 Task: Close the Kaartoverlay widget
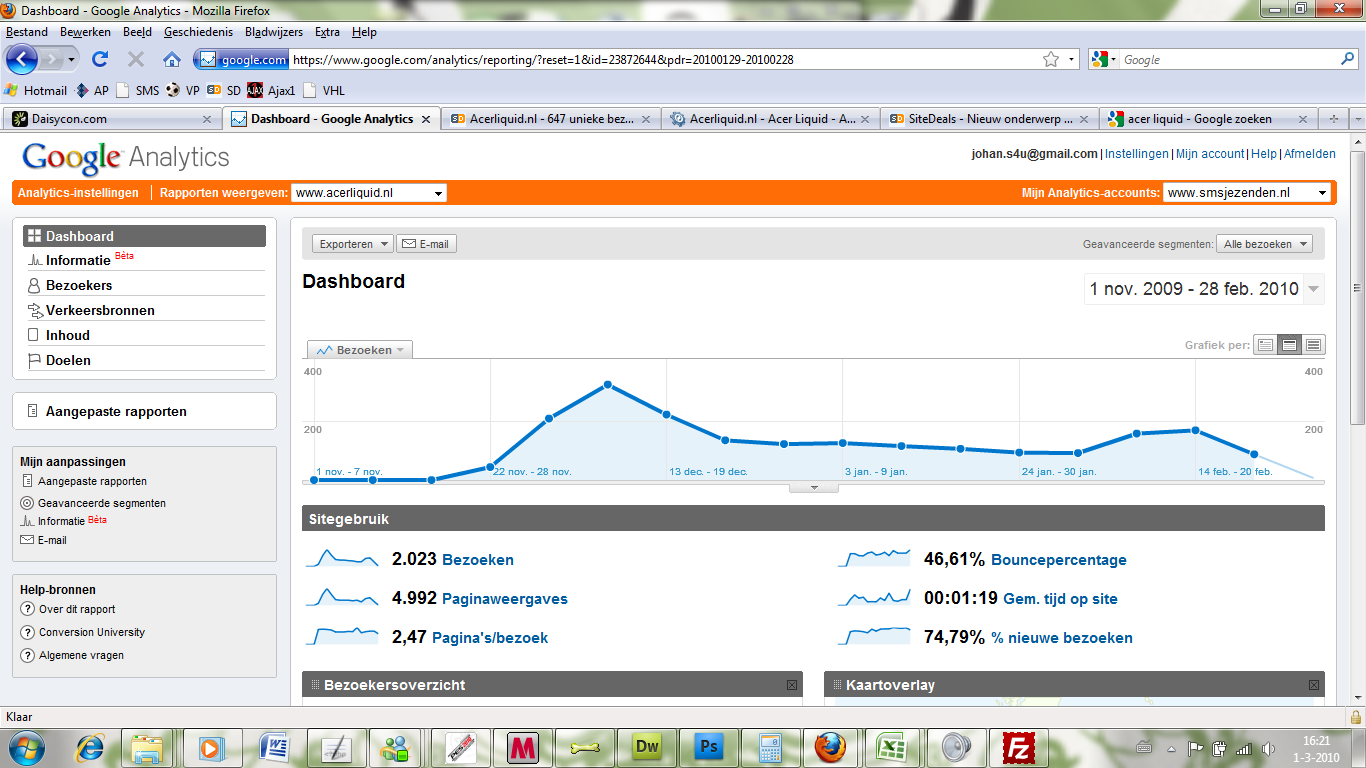click(x=1315, y=685)
